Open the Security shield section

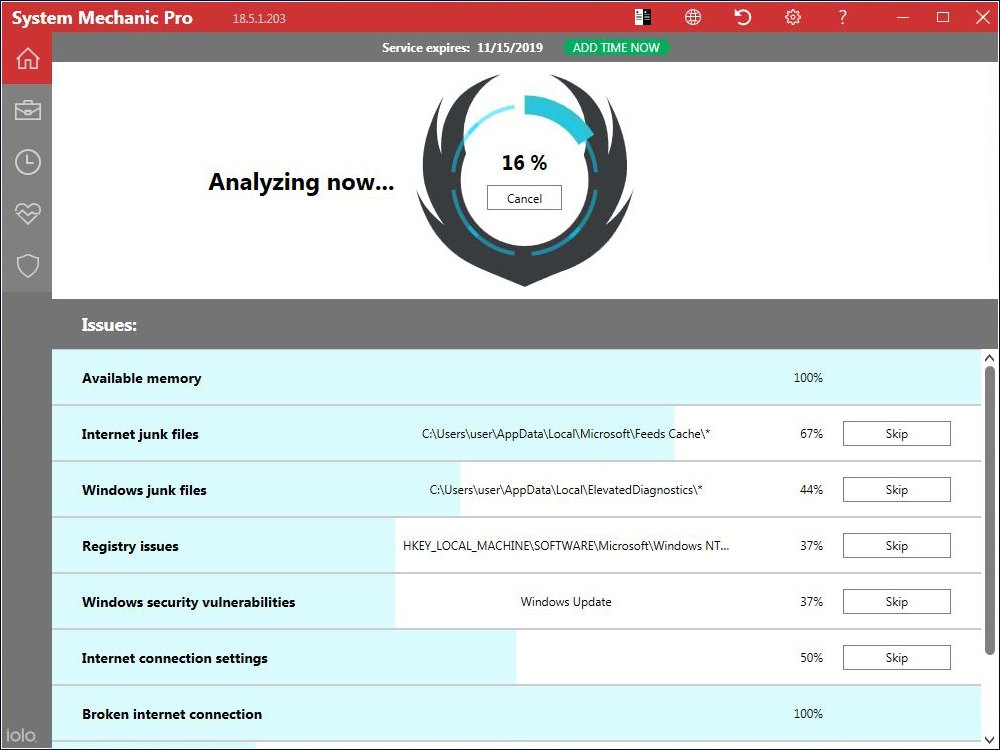tap(27, 265)
